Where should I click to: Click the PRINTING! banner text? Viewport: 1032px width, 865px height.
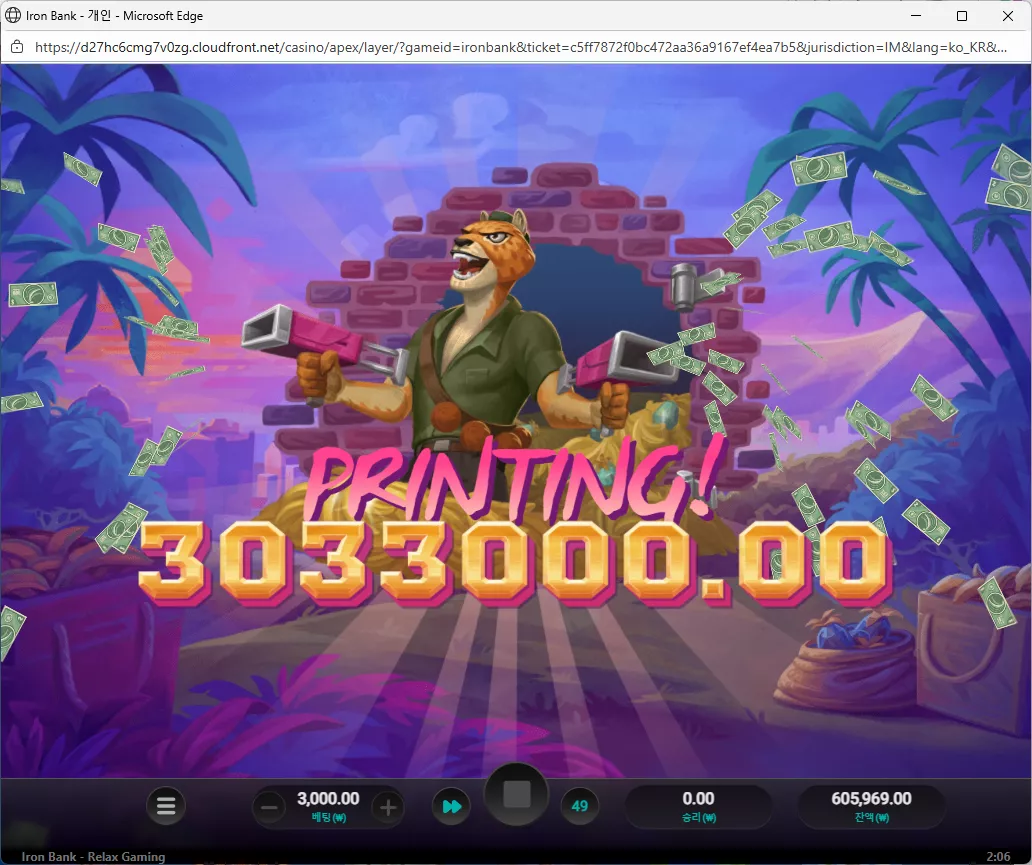tap(513, 479)
